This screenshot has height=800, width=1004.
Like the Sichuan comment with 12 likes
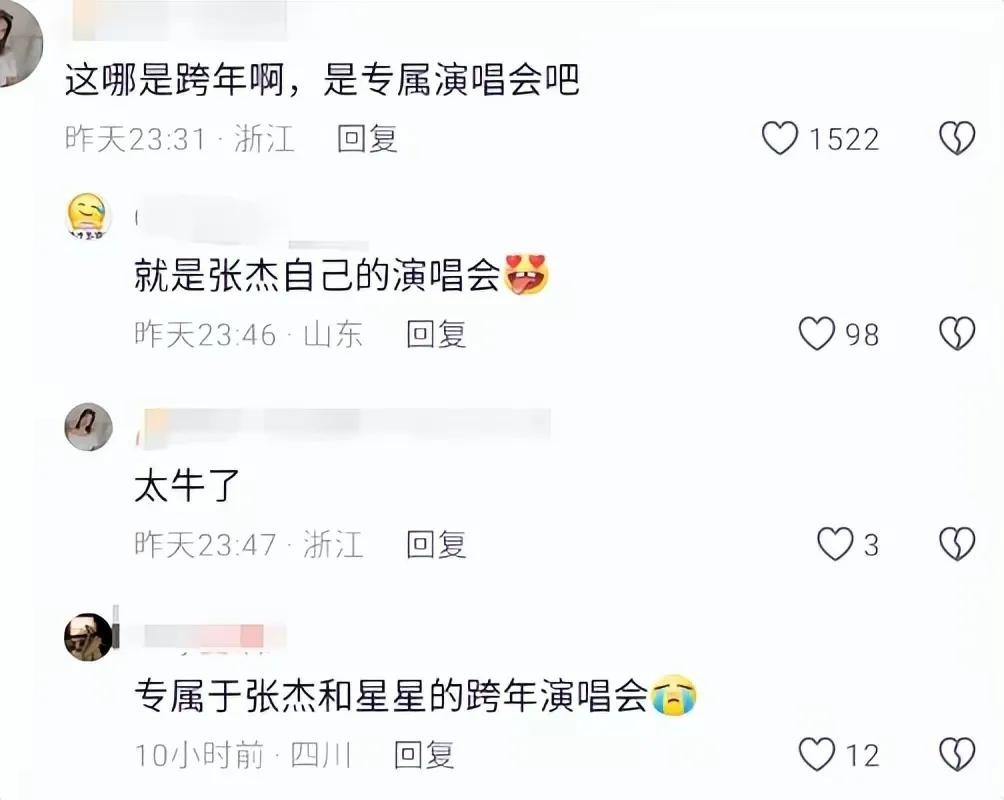817,754
